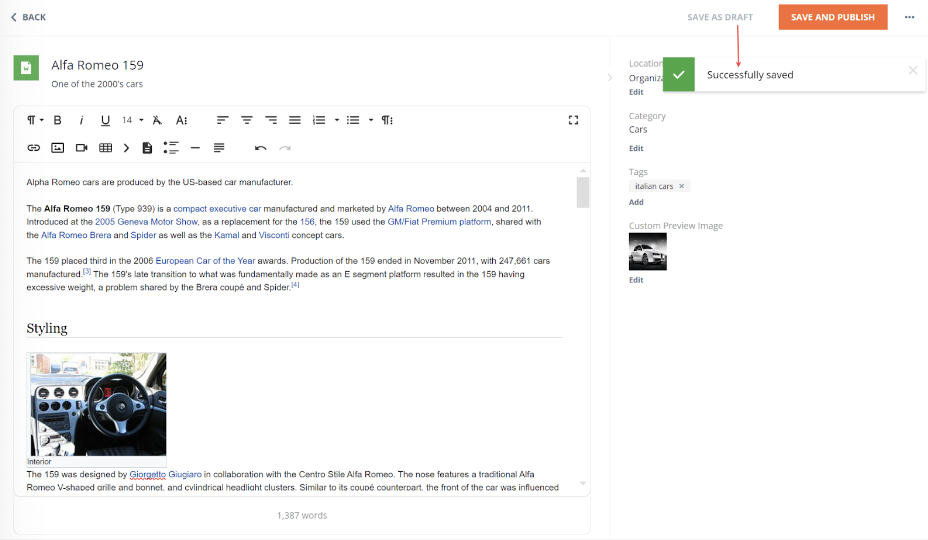Click the 'One of the 2000's cars' subtitle
928x540 pixels.
coord(97,84)
